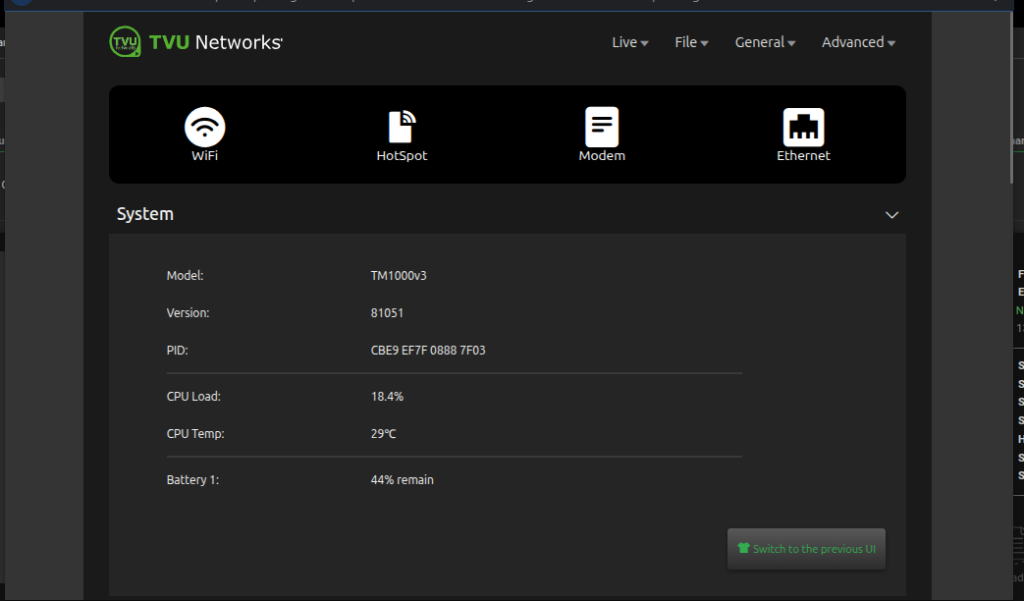The width and height of the screenshot is (1024, 601).
Task: Click the TVU Networks logo
Action: click(x=195, y=41)
